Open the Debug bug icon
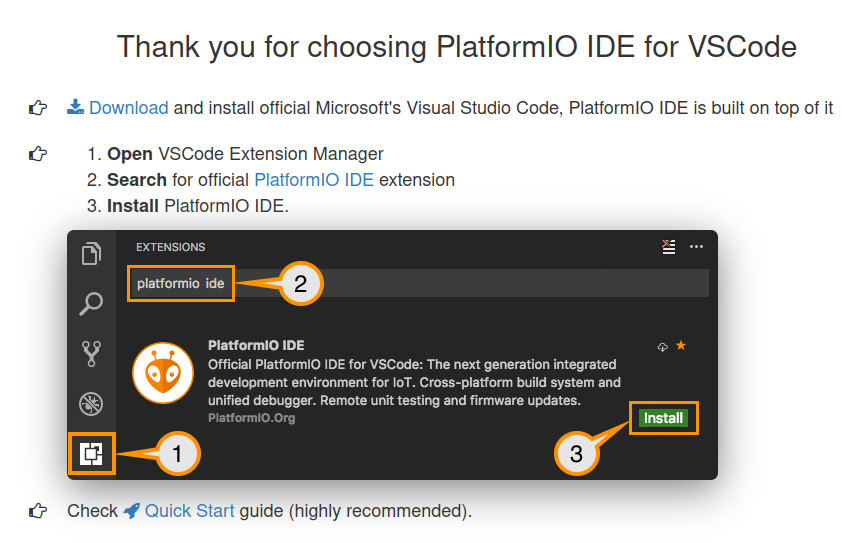The width and height of the screenshot is (842, 543). [x=91, y=404]
